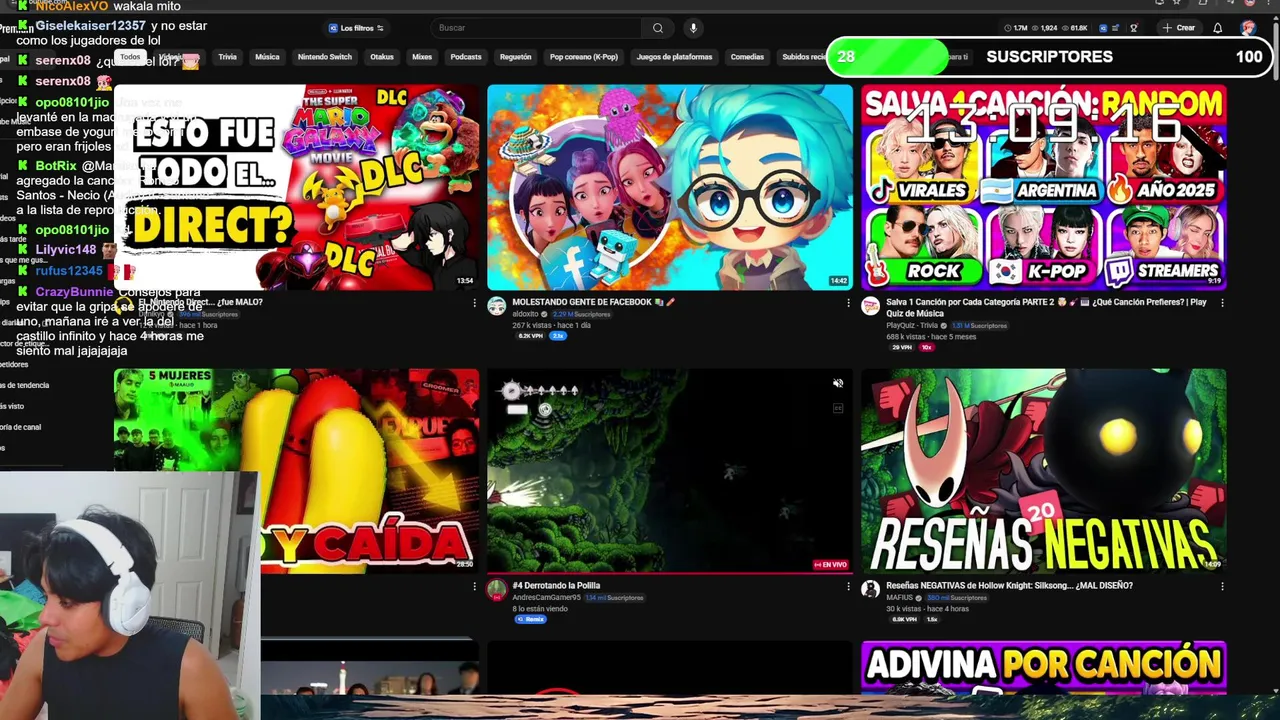Screen dimensions: 1280x720
Task: Activate voice search microphone icon
Action: (693, 28)
